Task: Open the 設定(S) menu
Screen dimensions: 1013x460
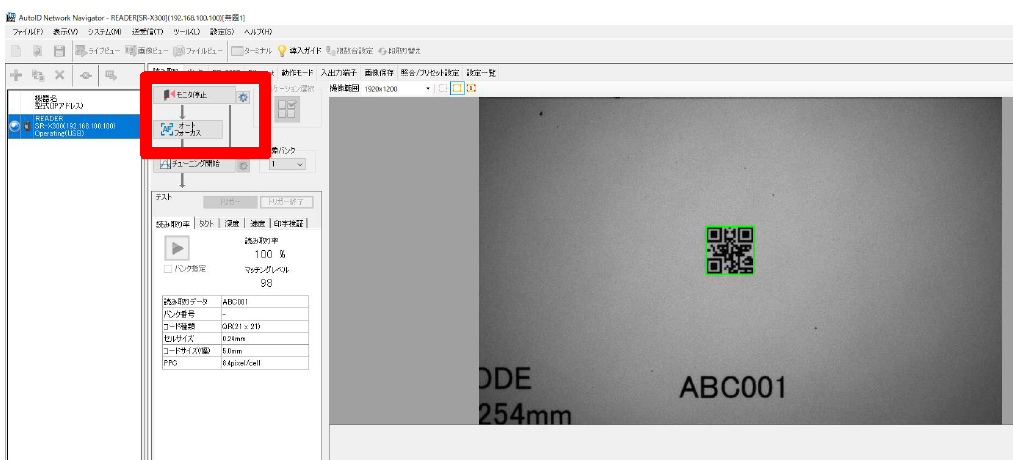Action: [222, 32]
